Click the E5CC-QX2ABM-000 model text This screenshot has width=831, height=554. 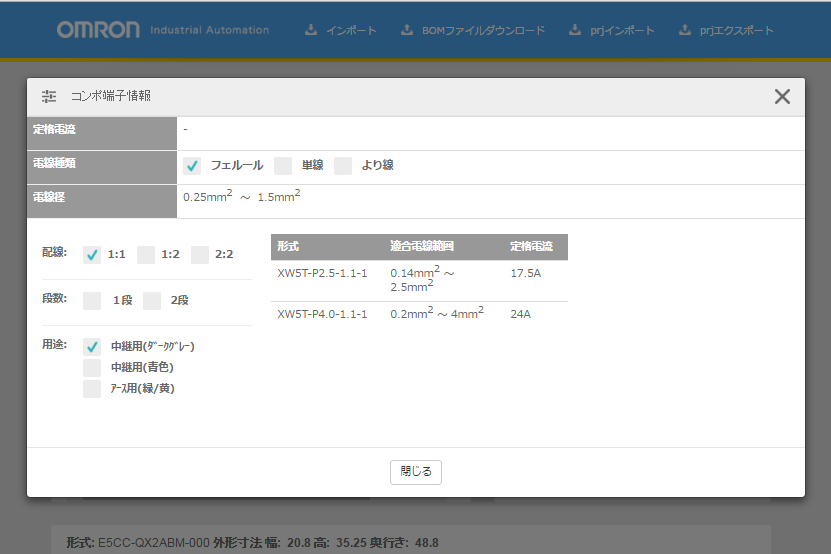click(x=154, y=543)
